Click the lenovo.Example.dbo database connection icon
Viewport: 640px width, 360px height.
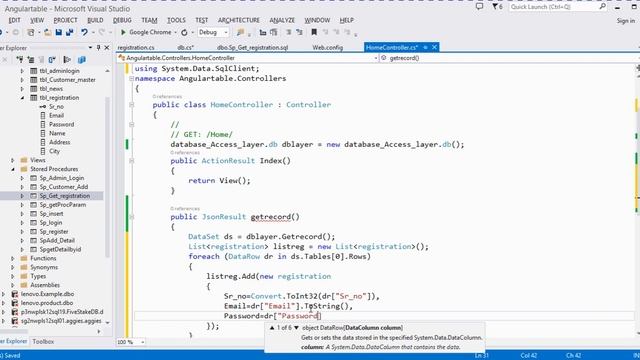(15, 294)
